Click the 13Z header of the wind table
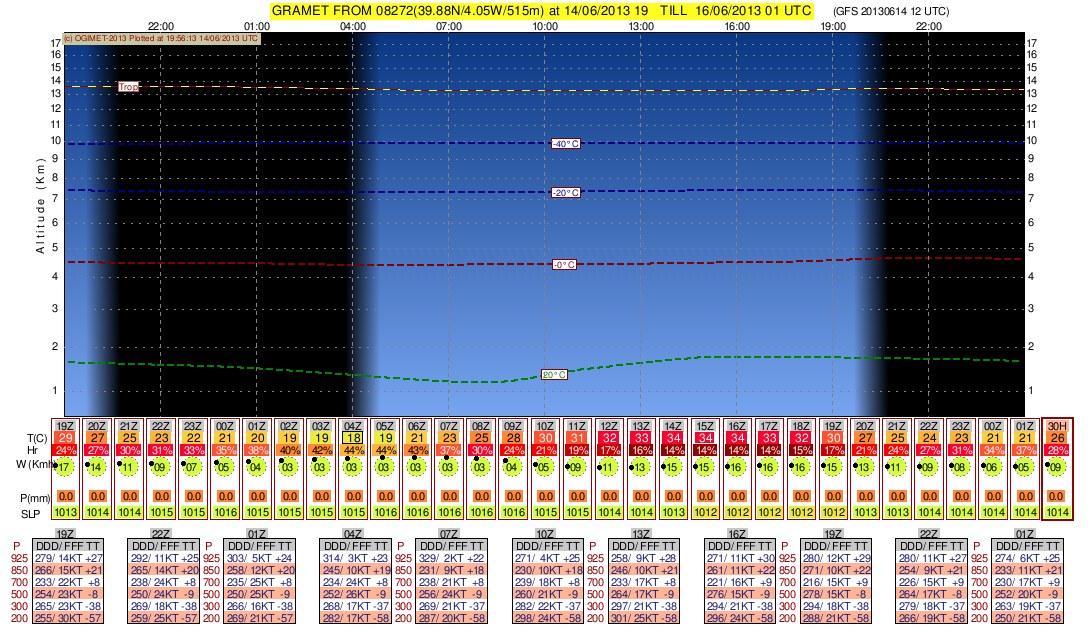Screen dimensions: 1088x640 [x=641, y=534]
